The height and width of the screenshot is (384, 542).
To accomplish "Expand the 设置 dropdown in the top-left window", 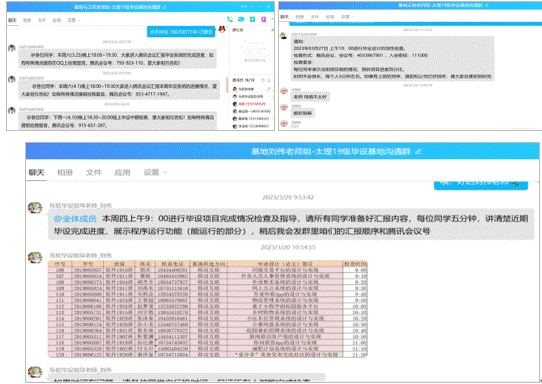I will click(x=74, y=20).
